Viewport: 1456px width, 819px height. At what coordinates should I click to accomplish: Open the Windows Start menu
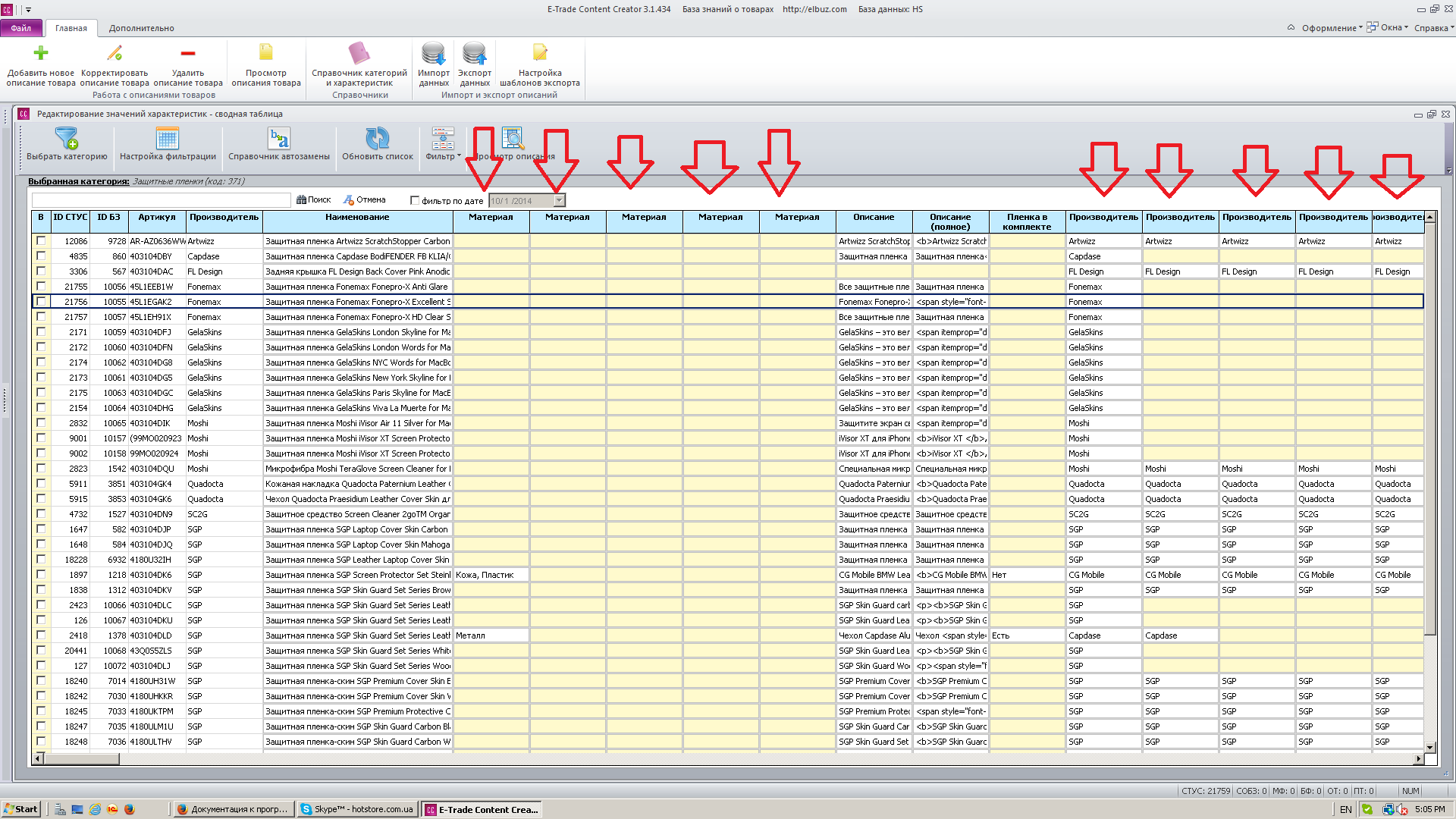click(x=20, y=809)
